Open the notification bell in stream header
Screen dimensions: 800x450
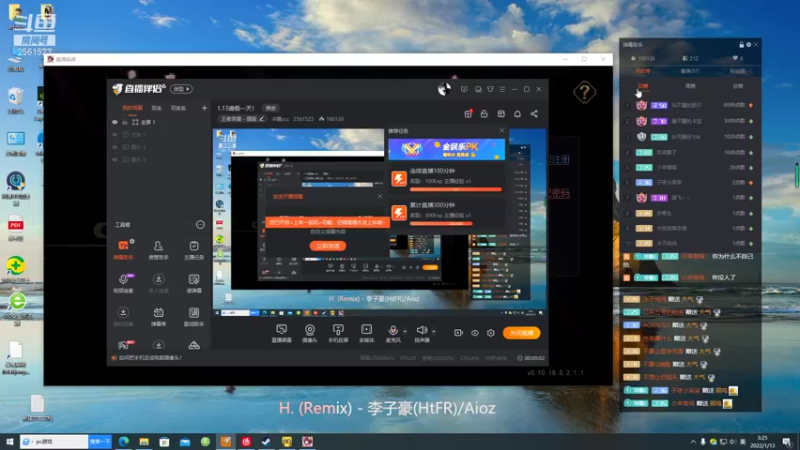(x=517, y=114)
